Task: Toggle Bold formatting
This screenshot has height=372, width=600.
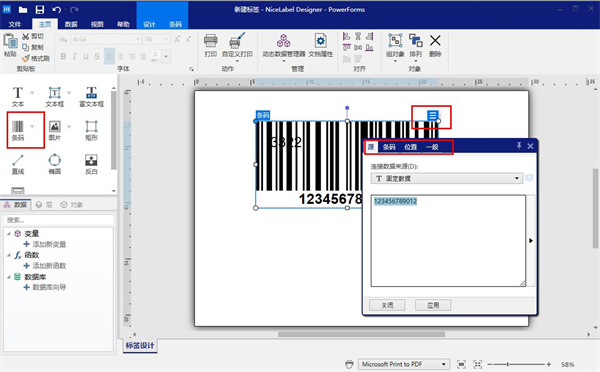Action: point(63,56)
